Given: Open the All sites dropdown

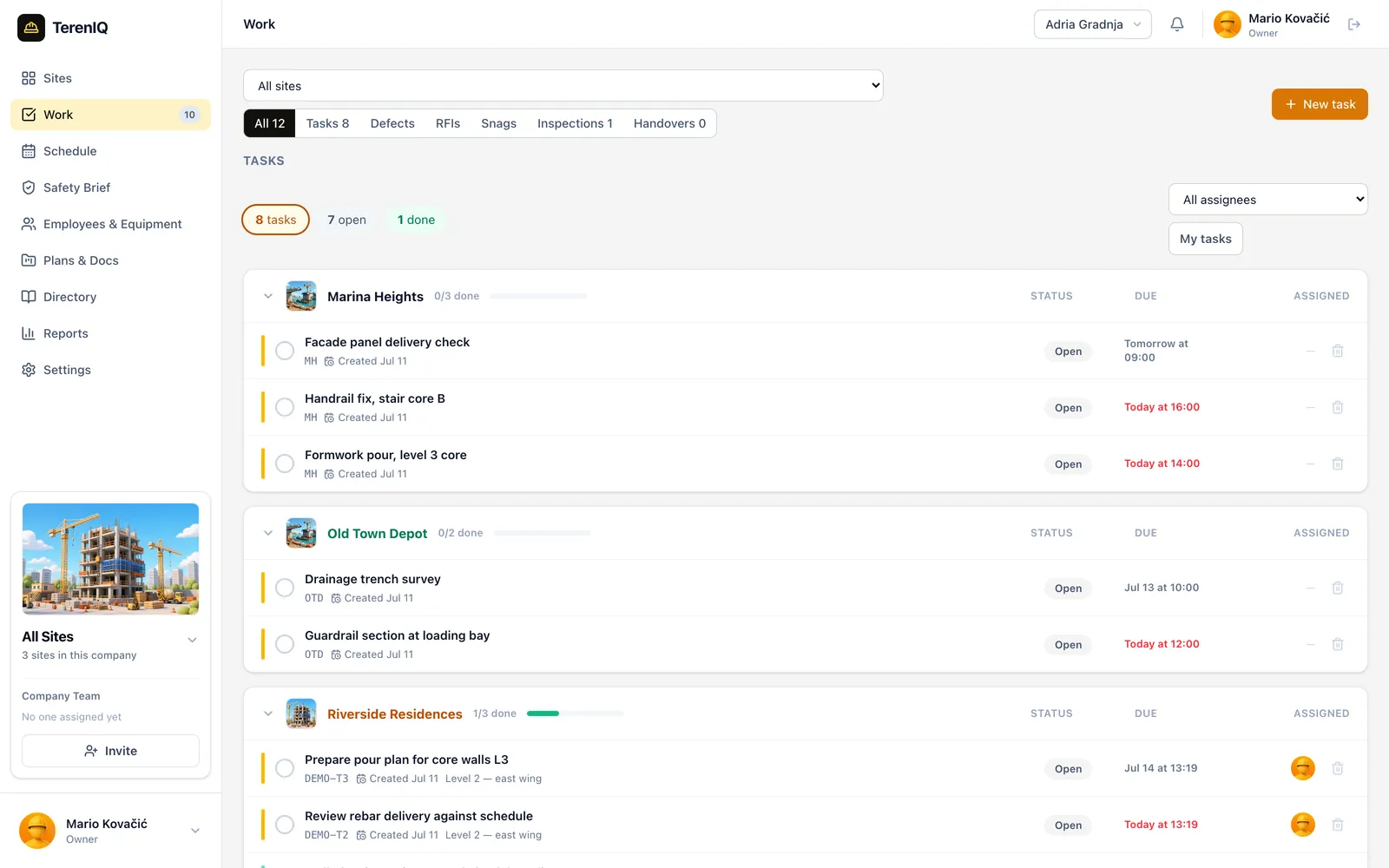Looking at the screenshot, I should point(563,86).
